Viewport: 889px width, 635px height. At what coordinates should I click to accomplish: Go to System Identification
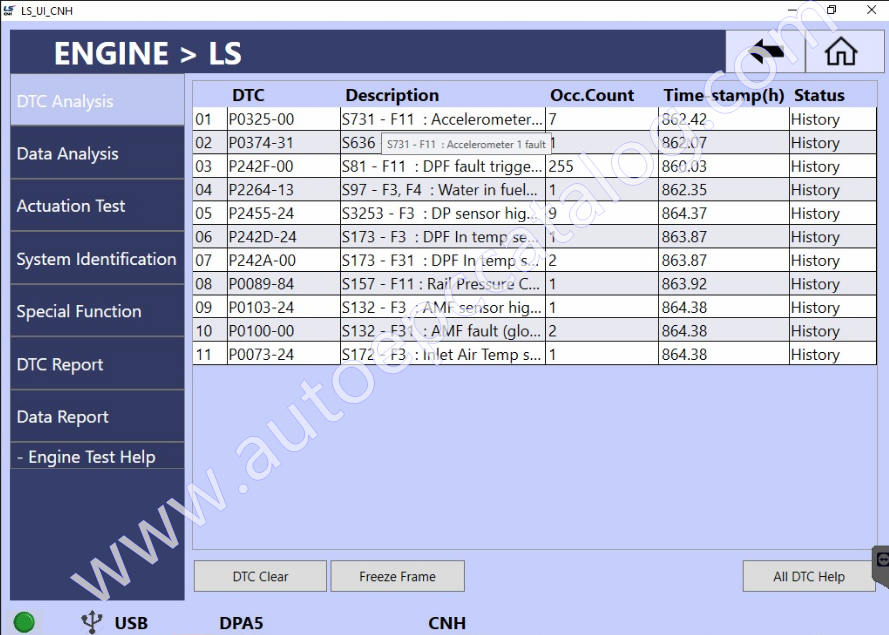97,259
